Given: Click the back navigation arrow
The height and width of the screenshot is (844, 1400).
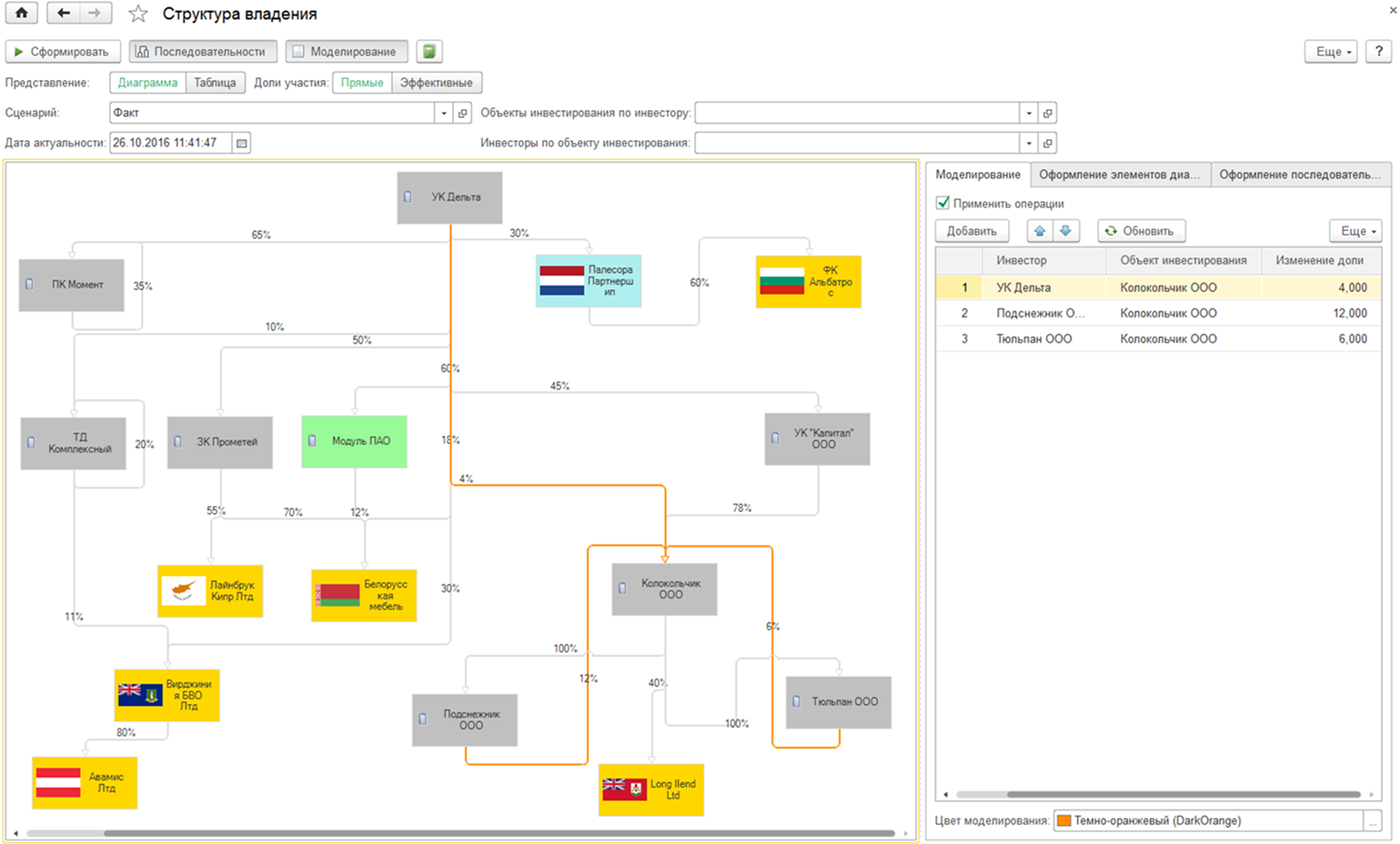Looking at the screenshot, I should coord(63,14).
